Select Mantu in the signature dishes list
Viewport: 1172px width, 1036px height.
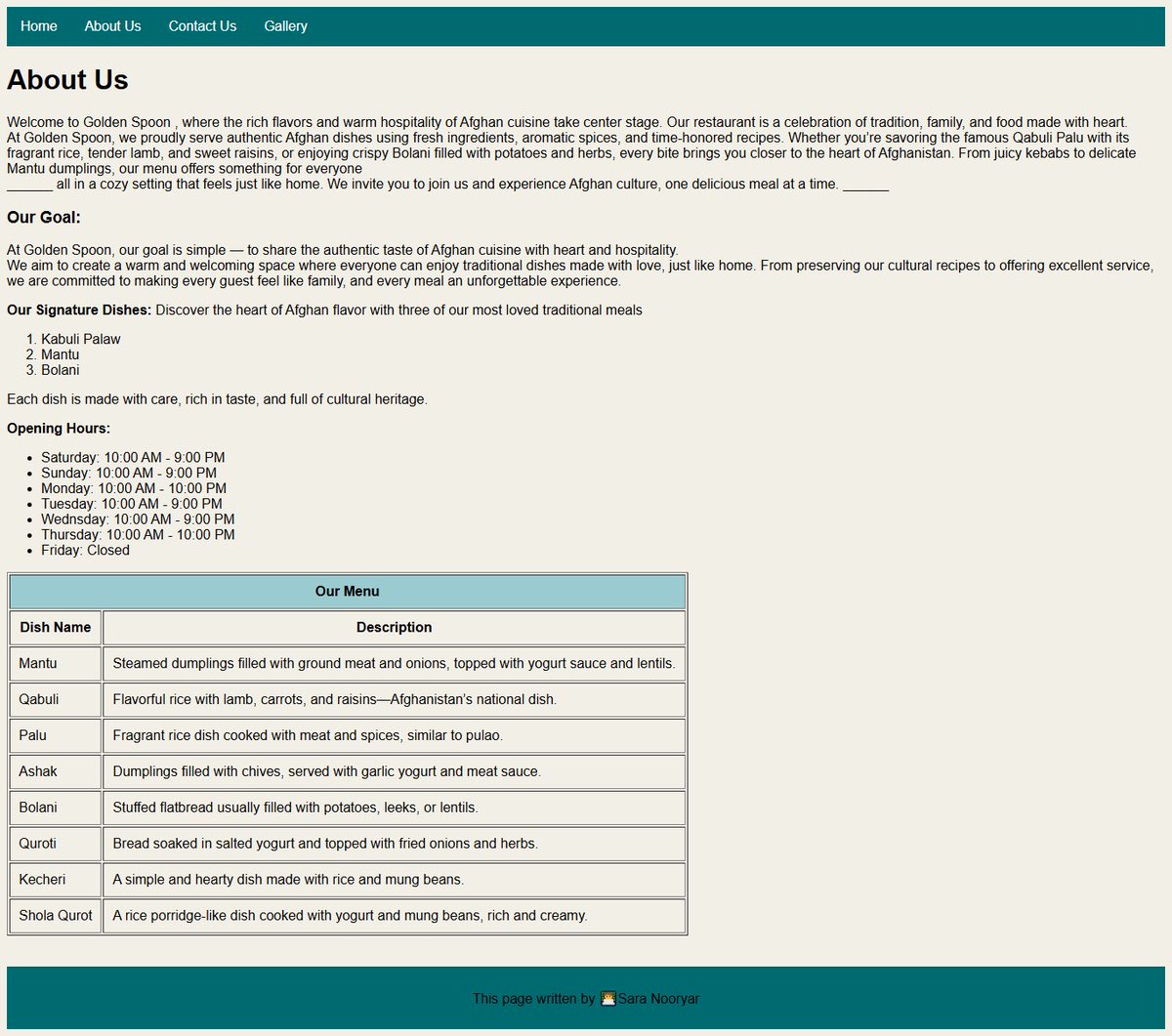tap(61, 354)
